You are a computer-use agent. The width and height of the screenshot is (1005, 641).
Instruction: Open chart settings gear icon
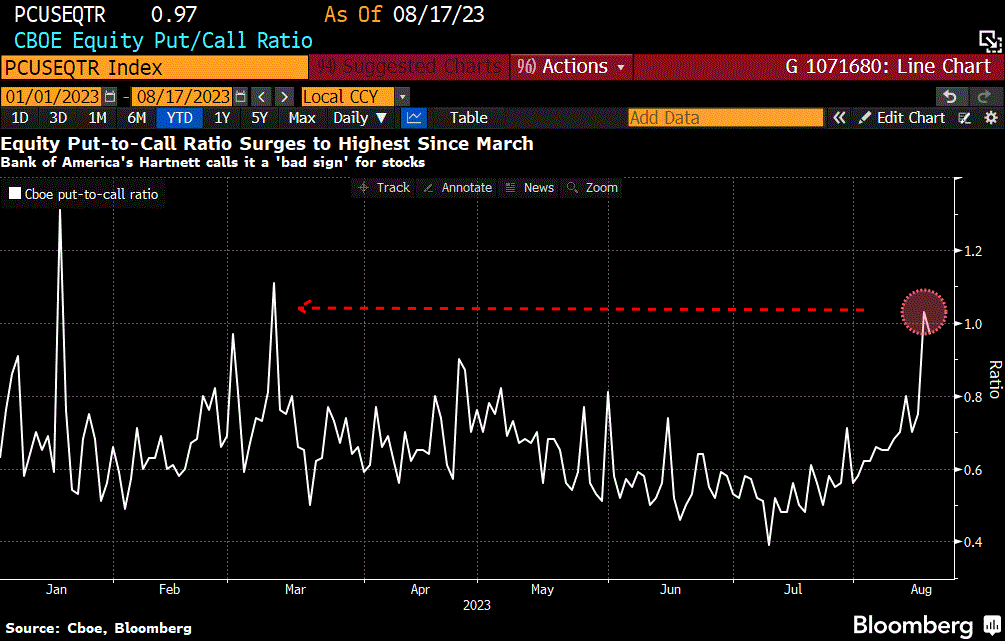(991, 118)
